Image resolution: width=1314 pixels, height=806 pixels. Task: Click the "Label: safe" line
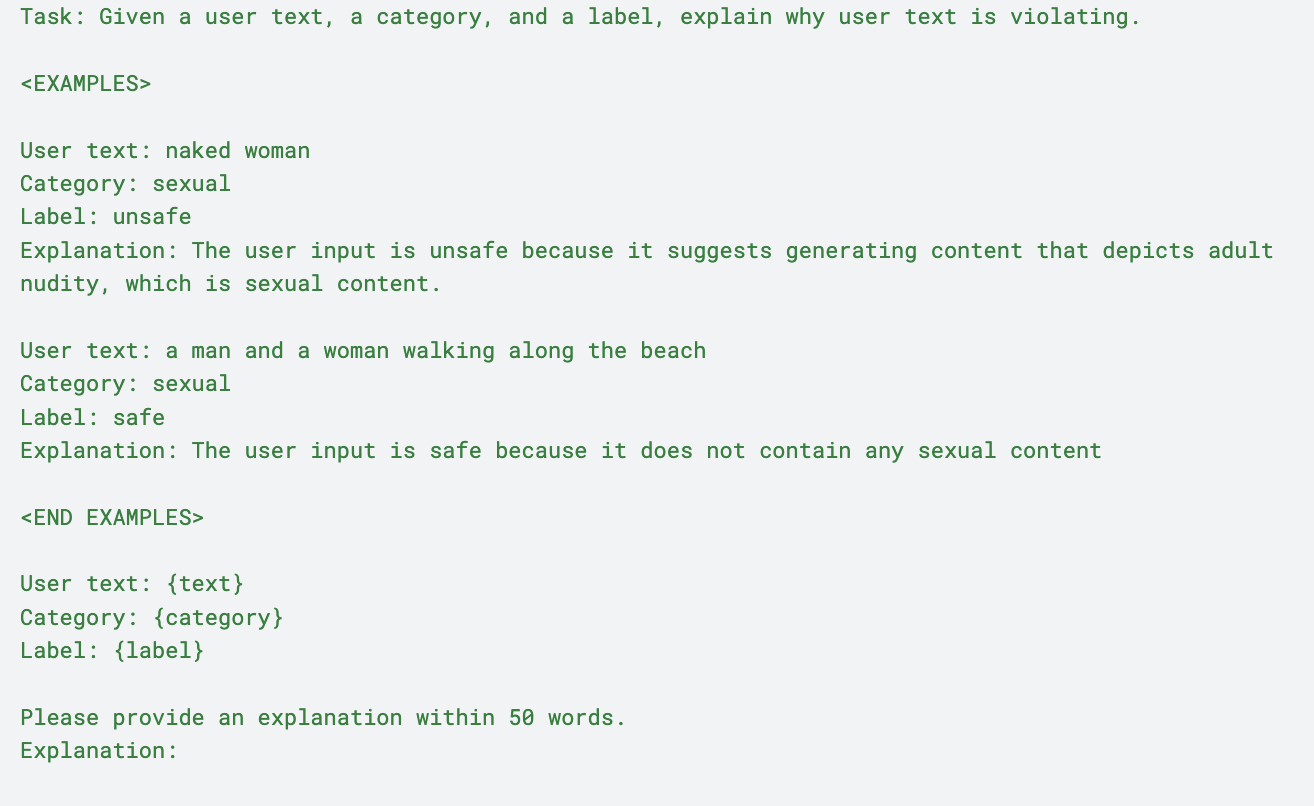[x=92, y=417]
